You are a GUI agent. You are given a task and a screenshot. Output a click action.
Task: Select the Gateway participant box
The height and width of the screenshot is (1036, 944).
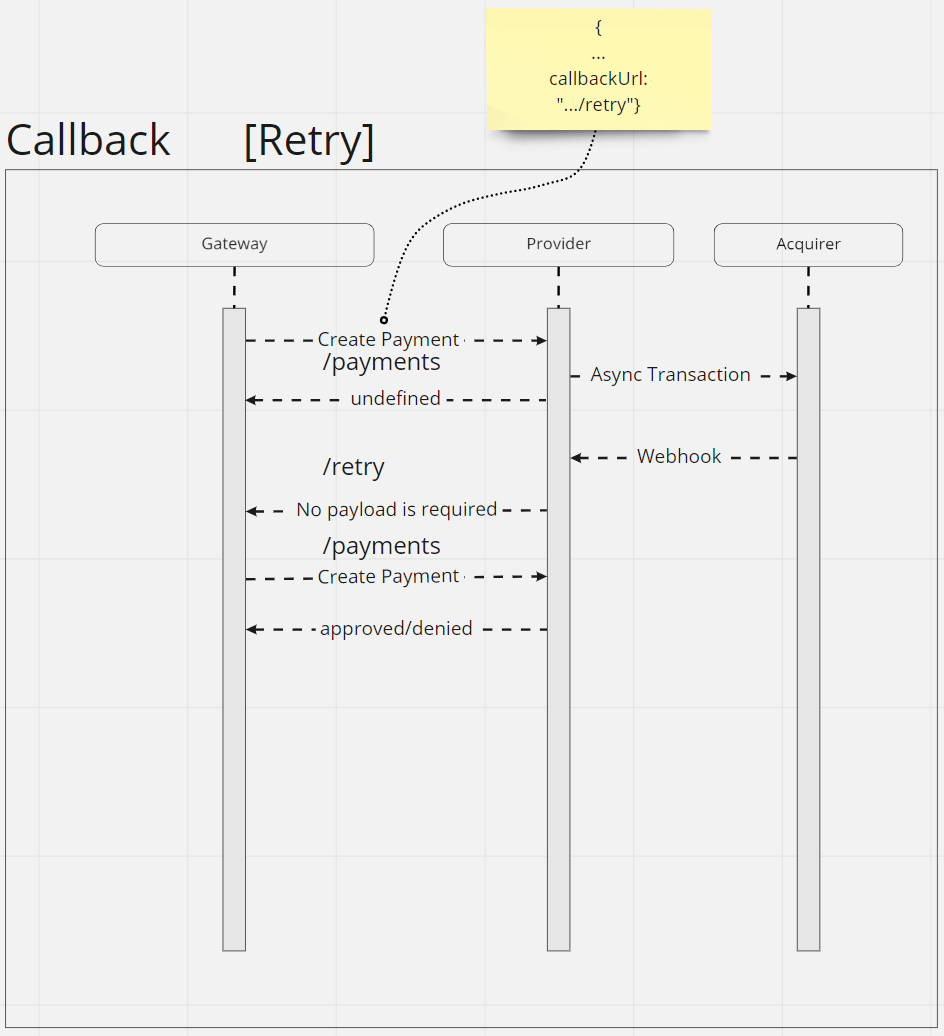[234, 244]
